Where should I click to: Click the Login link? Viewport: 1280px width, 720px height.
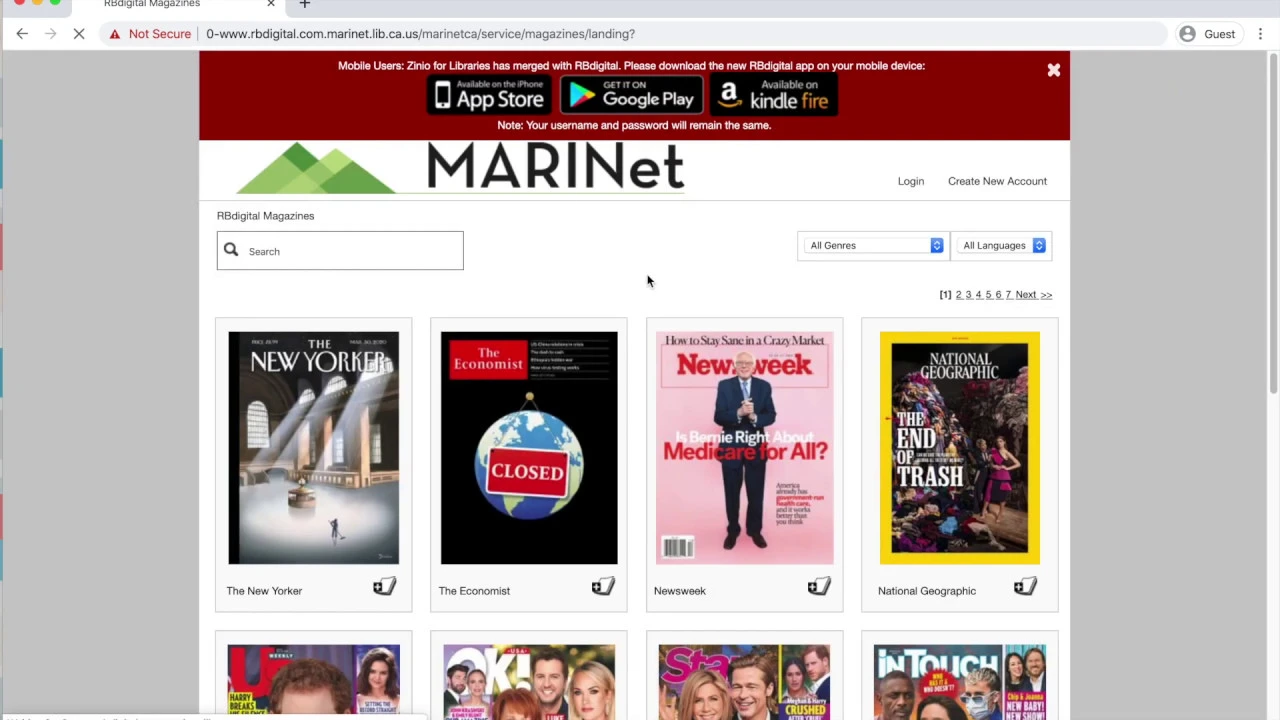(x=910, y=181)
